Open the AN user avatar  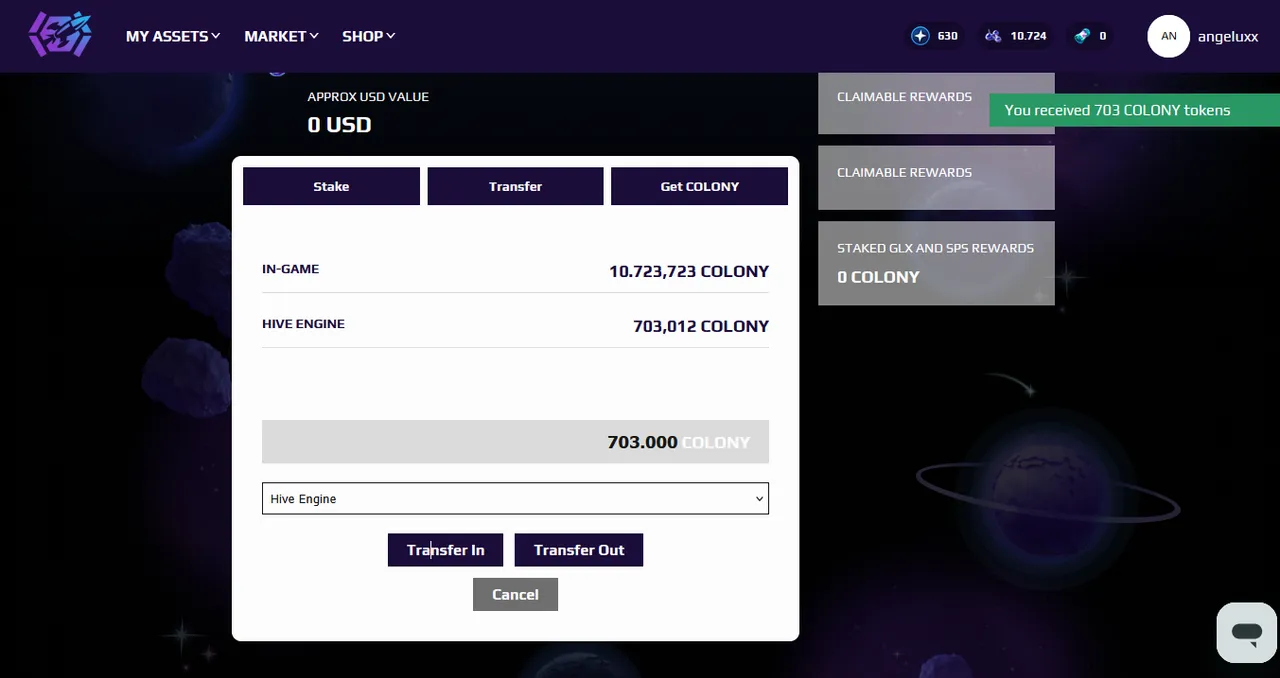(x=1168, y=36)
